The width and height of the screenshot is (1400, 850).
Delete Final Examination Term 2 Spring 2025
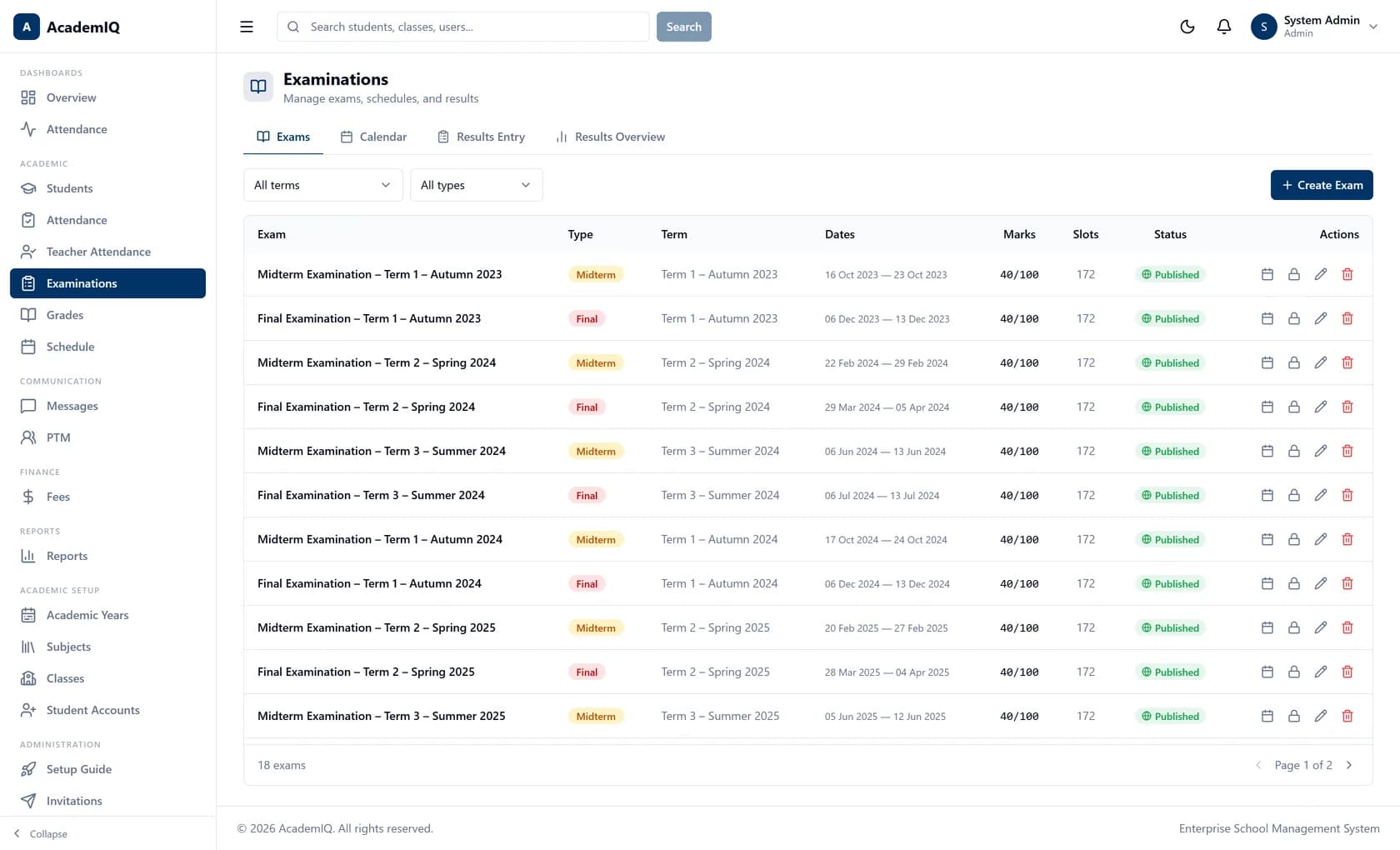coord(1347,672)
